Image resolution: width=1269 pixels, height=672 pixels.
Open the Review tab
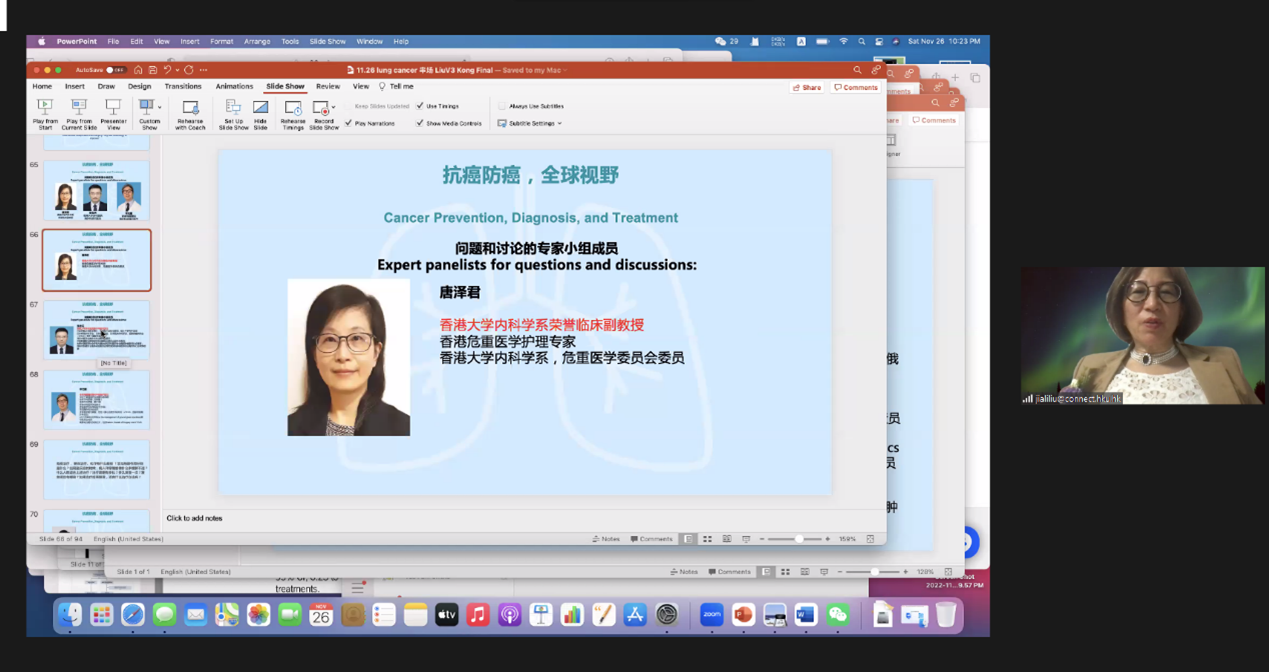pyautogui.click(x=328, y=86)
